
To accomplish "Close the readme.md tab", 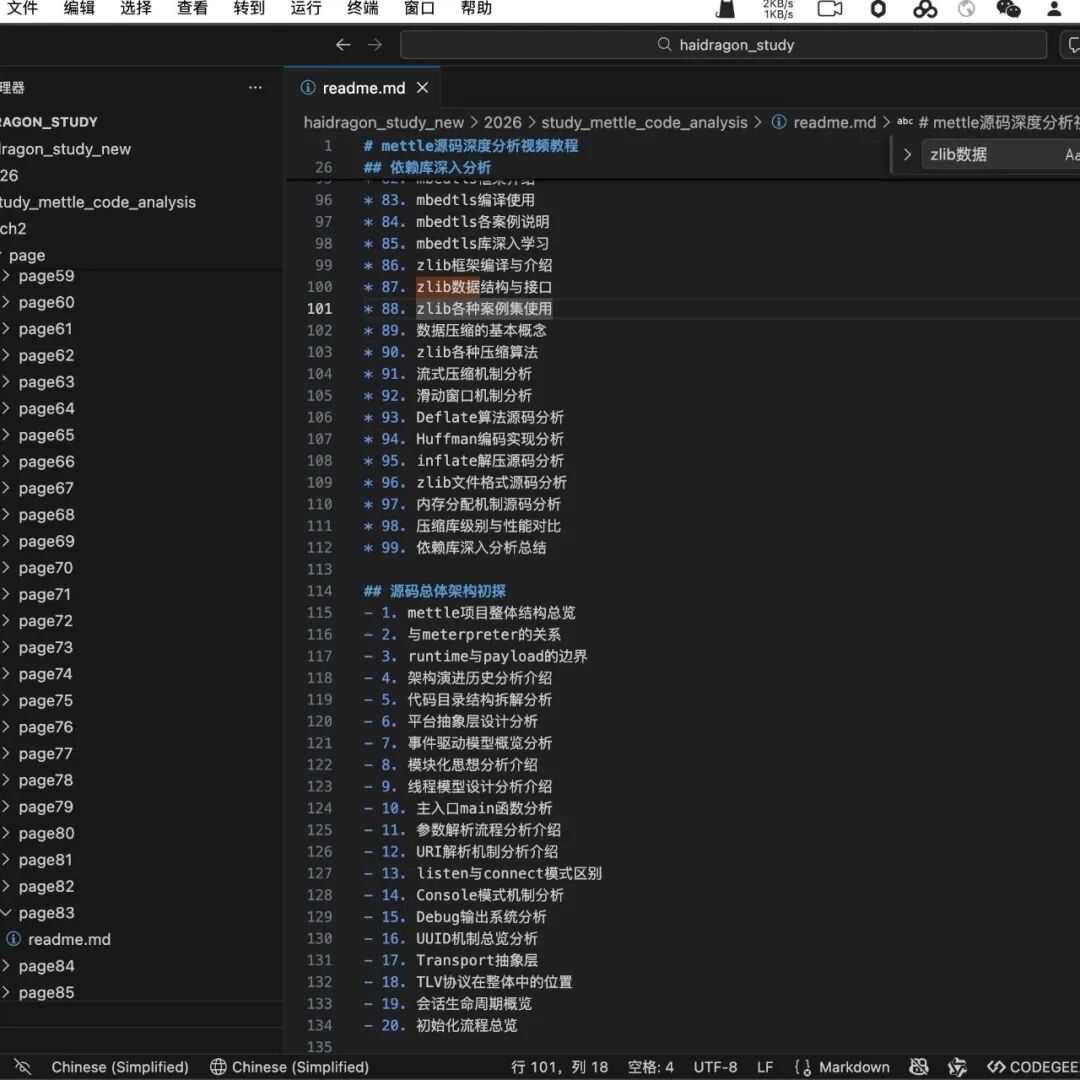I will [423, 88].
